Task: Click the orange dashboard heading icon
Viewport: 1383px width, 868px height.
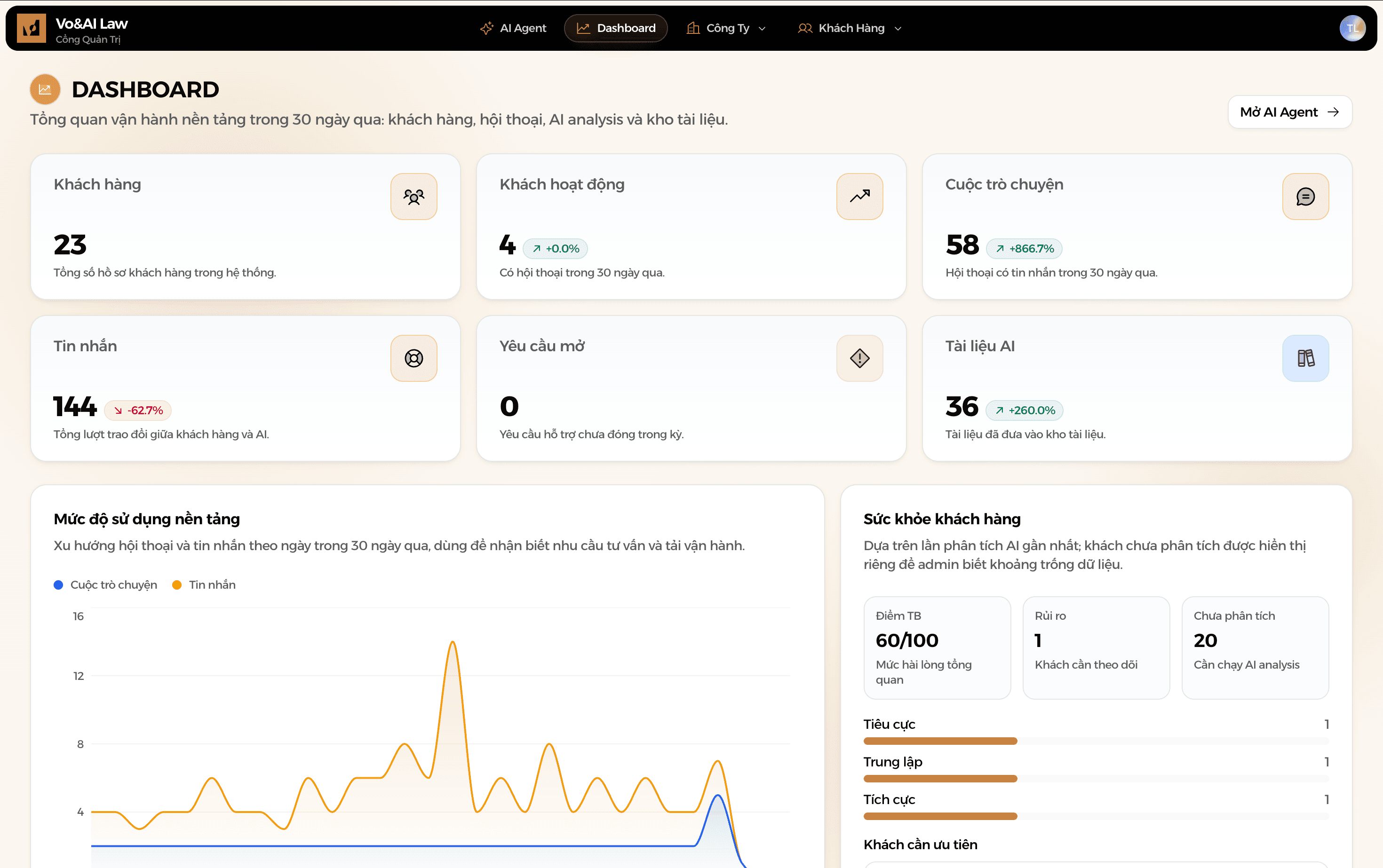Action: 45,89
